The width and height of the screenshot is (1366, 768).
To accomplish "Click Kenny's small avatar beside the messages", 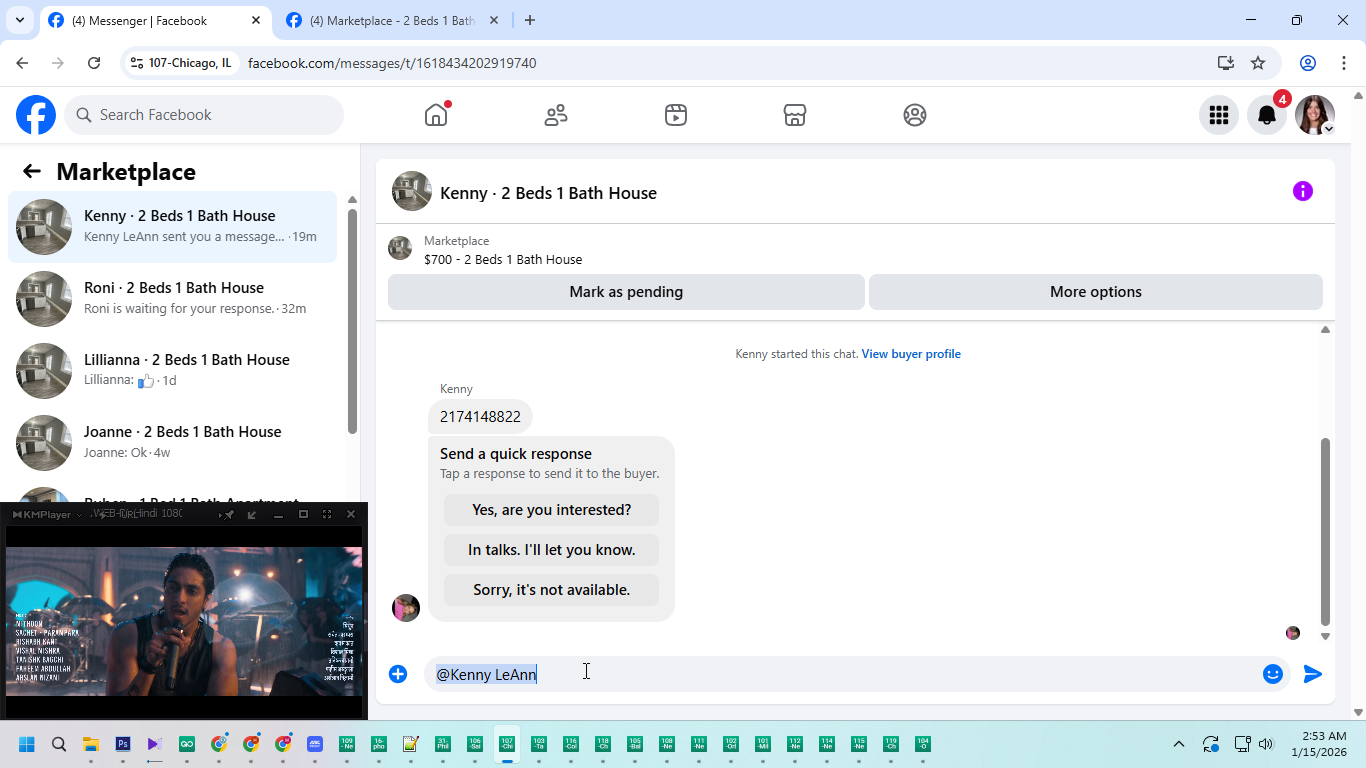I will click(406, 608).
